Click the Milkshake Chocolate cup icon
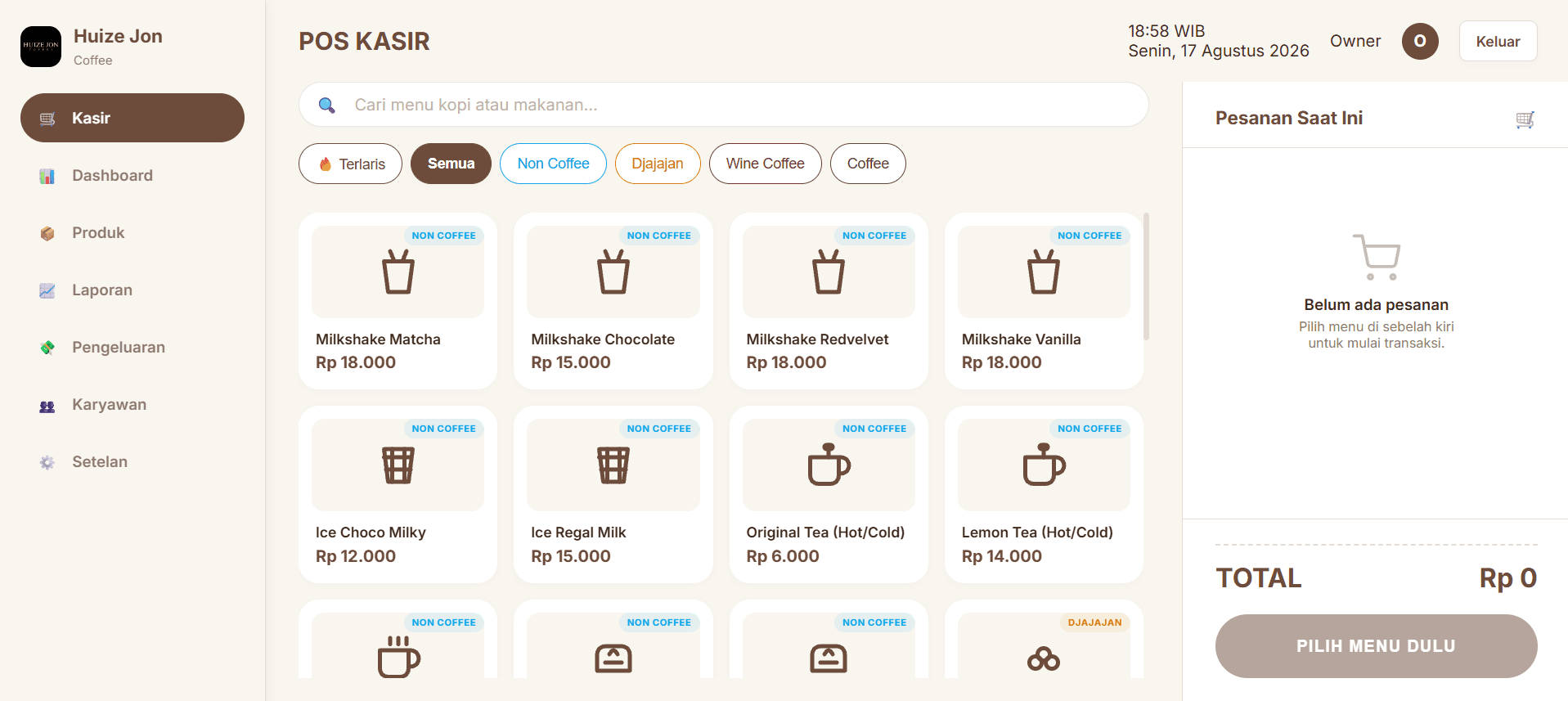 click(x=613, y=272)
